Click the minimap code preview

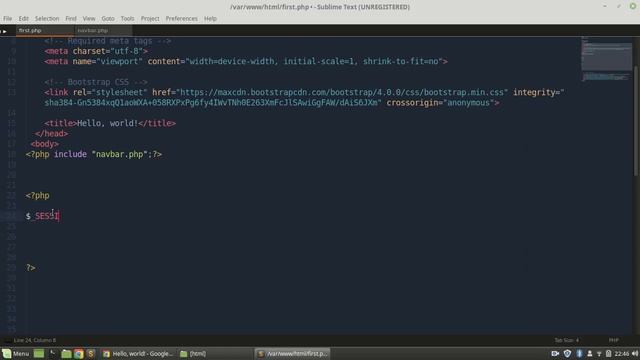pos(607,59)
